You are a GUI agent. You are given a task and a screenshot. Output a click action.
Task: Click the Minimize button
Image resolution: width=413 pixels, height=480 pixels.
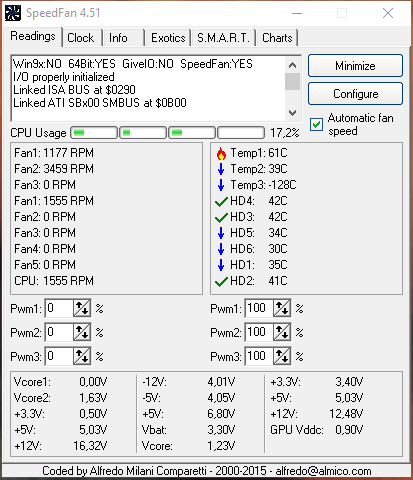pos(355,66)
